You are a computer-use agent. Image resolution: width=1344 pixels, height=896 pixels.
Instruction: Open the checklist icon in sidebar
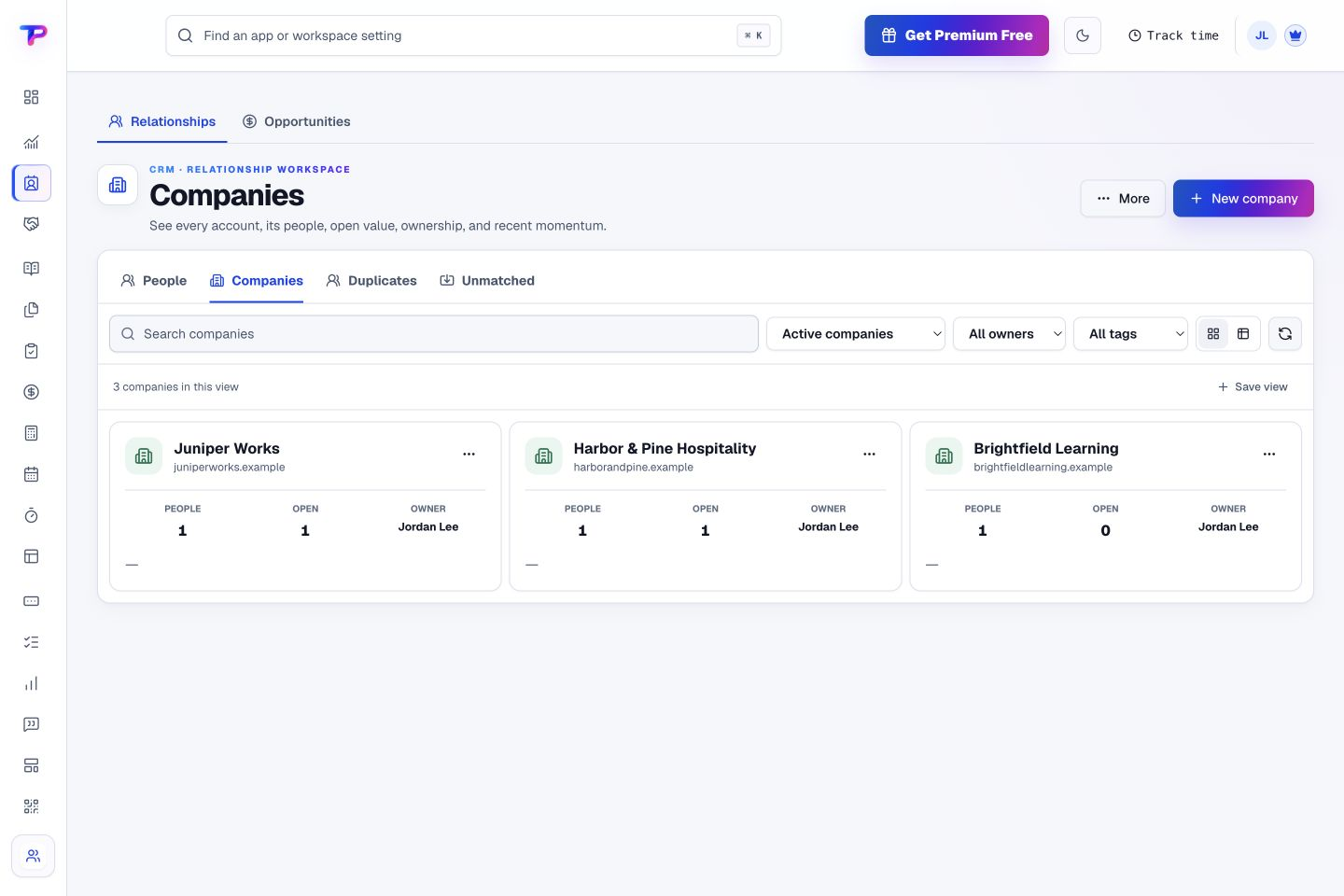31,642
